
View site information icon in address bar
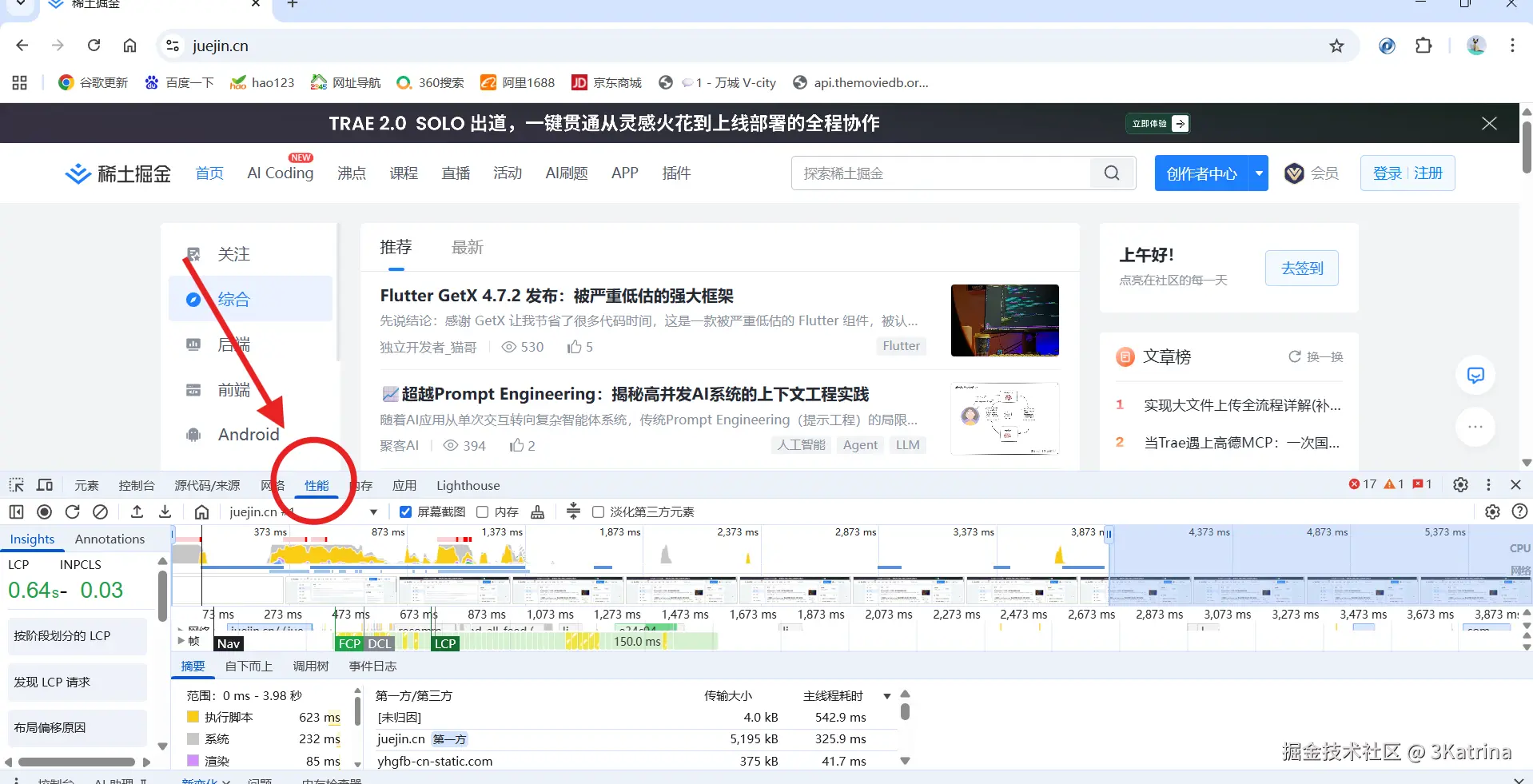(x=173, y=46)
